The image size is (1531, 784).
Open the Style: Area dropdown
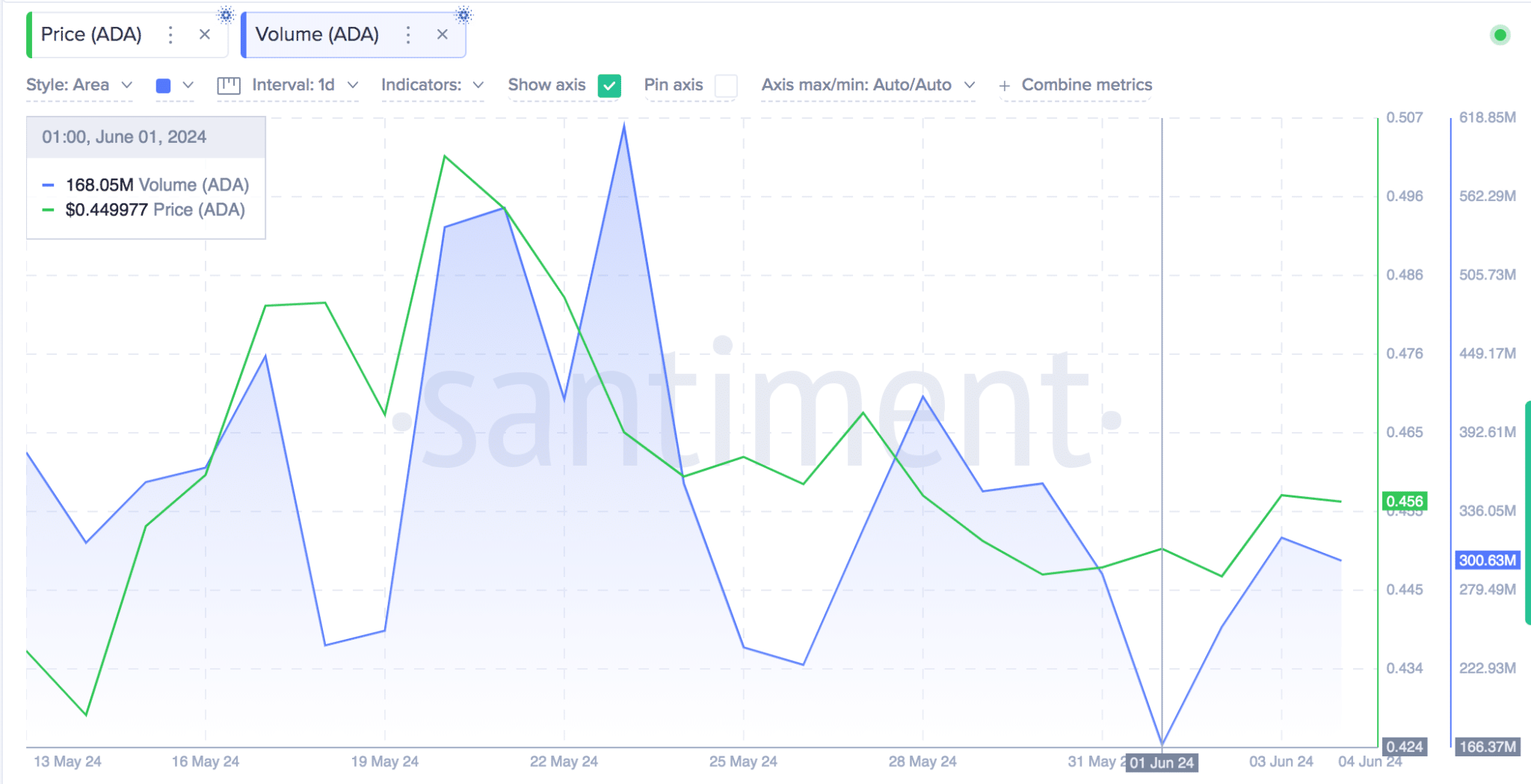point(79,85)
